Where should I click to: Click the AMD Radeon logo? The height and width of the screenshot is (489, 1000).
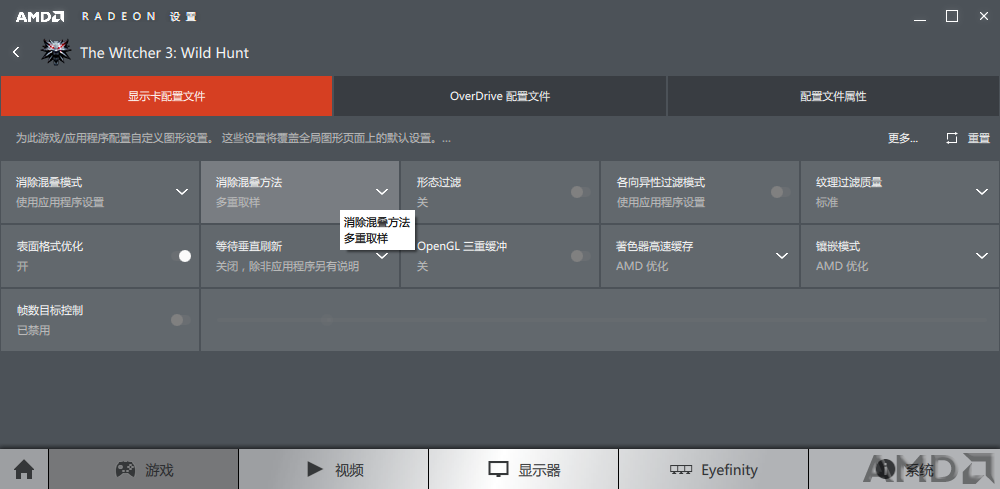point(40,17)
